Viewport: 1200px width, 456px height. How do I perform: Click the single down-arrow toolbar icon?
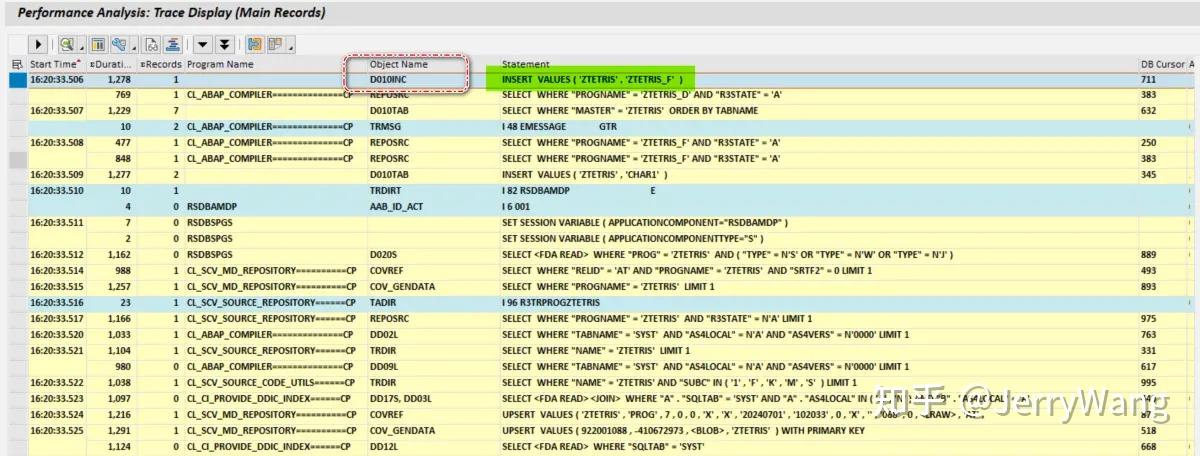click(x=202, y=44)
